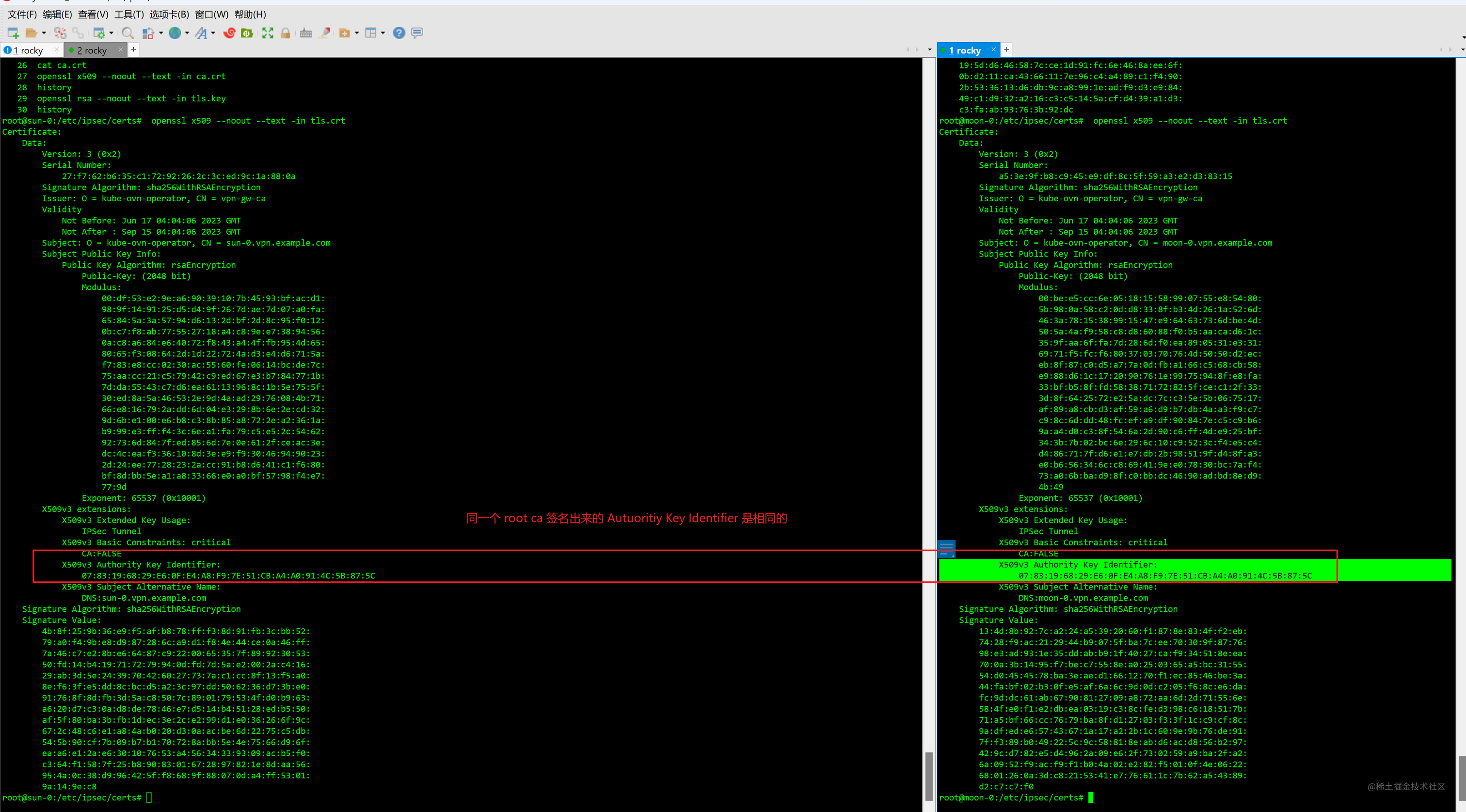The image size is (1466, 812).
Task: Open the 文件(F) menu
Action: [x=22, y=14]
